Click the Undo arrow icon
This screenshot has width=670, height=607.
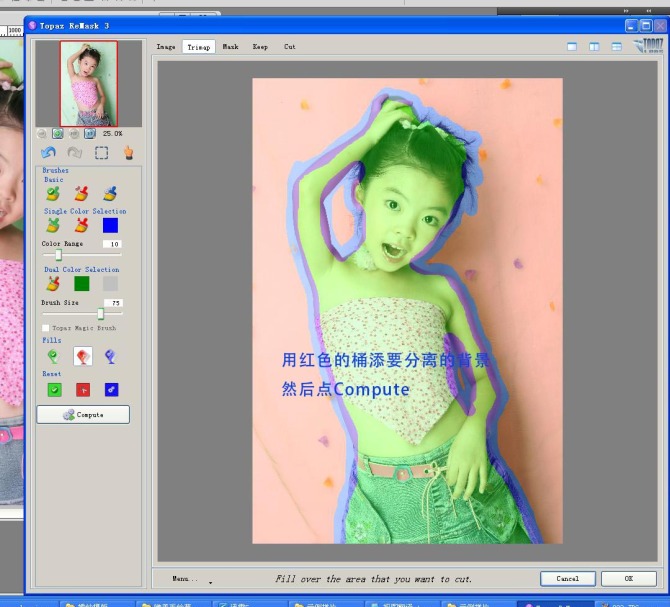(48, 153)
